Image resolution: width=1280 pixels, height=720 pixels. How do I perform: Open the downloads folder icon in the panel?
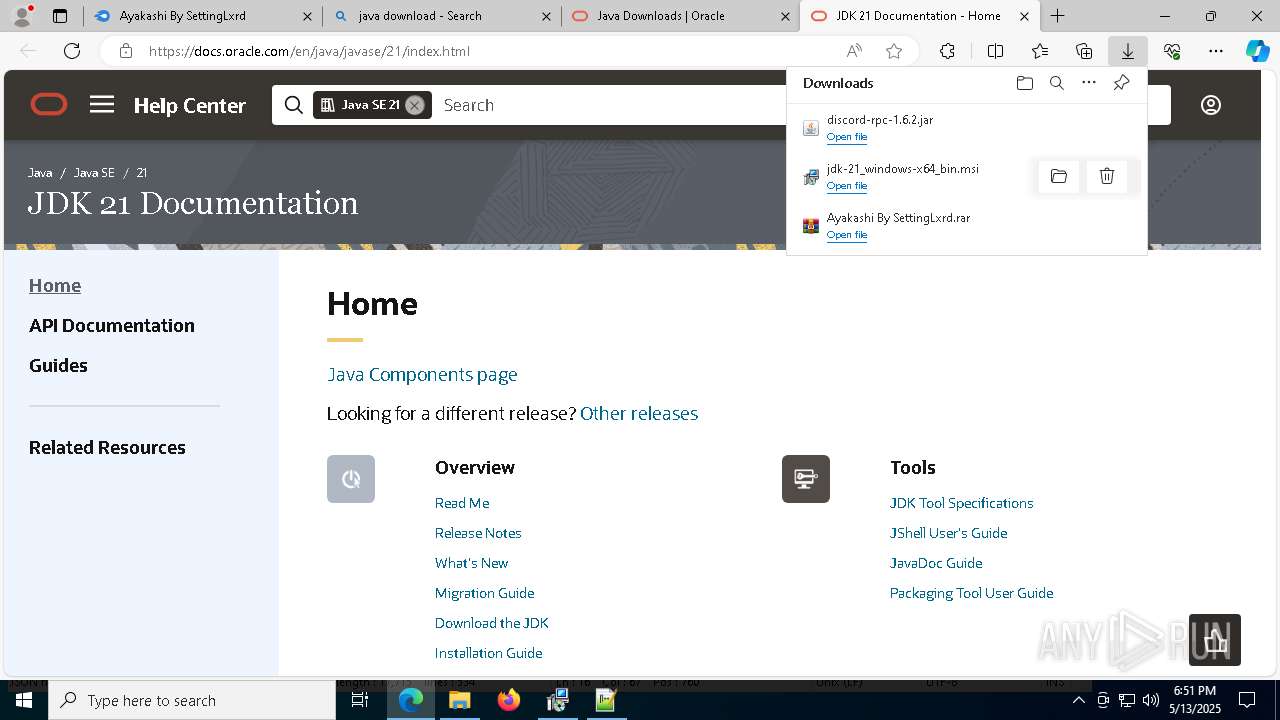1024,83
